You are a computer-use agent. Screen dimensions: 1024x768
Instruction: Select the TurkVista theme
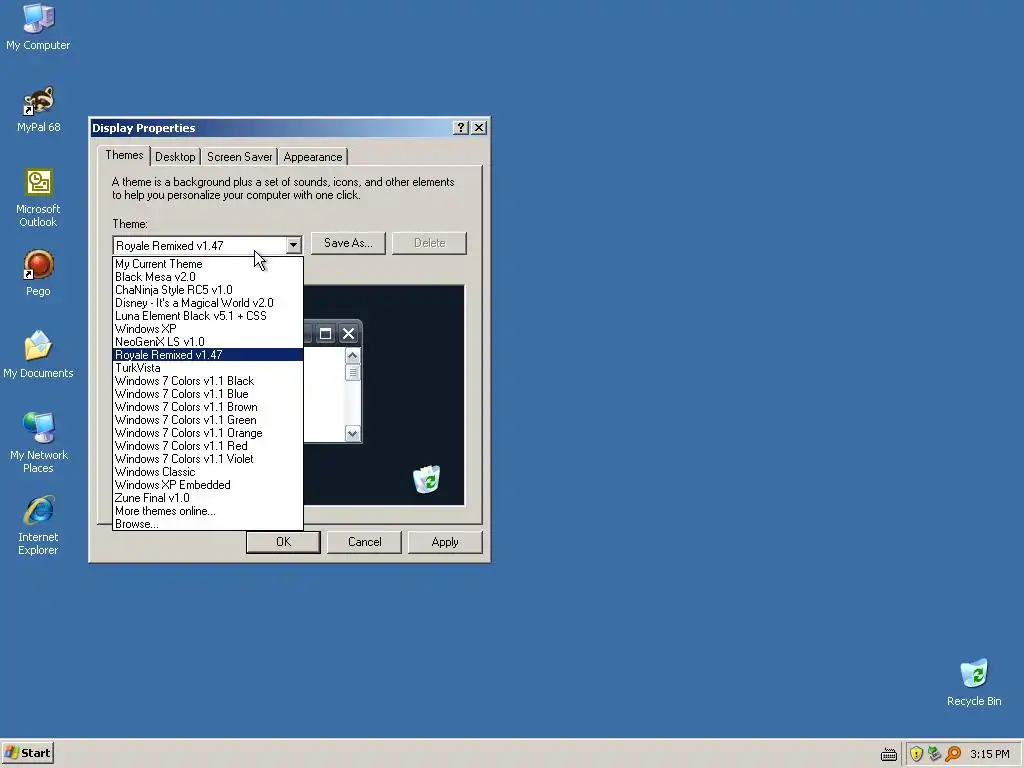point(208,368)
